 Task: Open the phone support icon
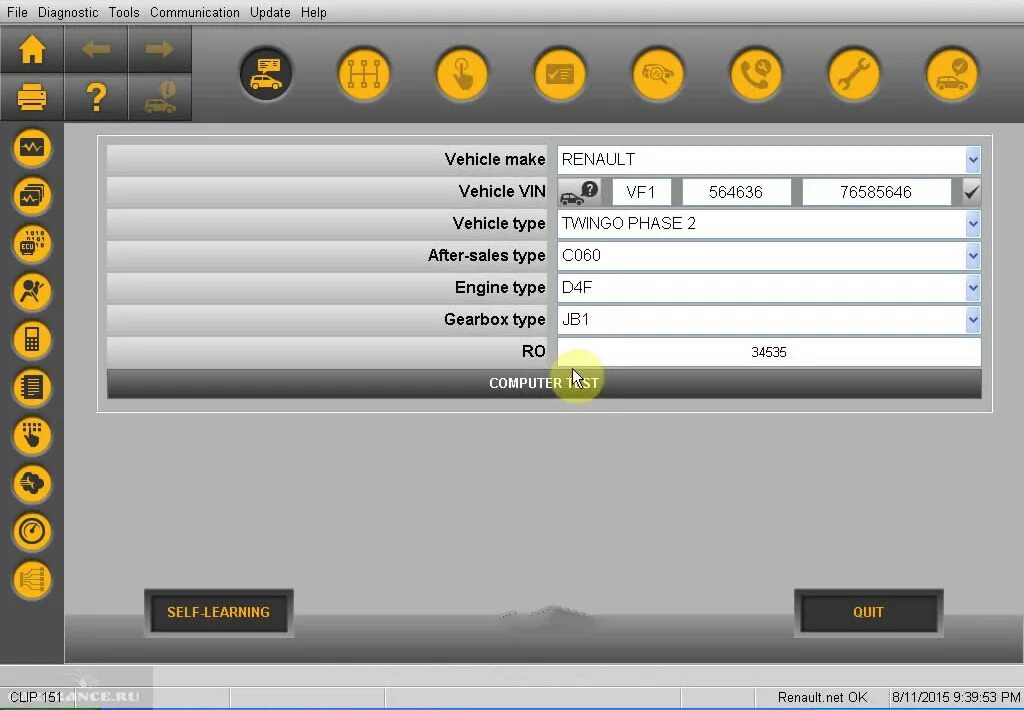pyautogui.click(x=756, y=73)
